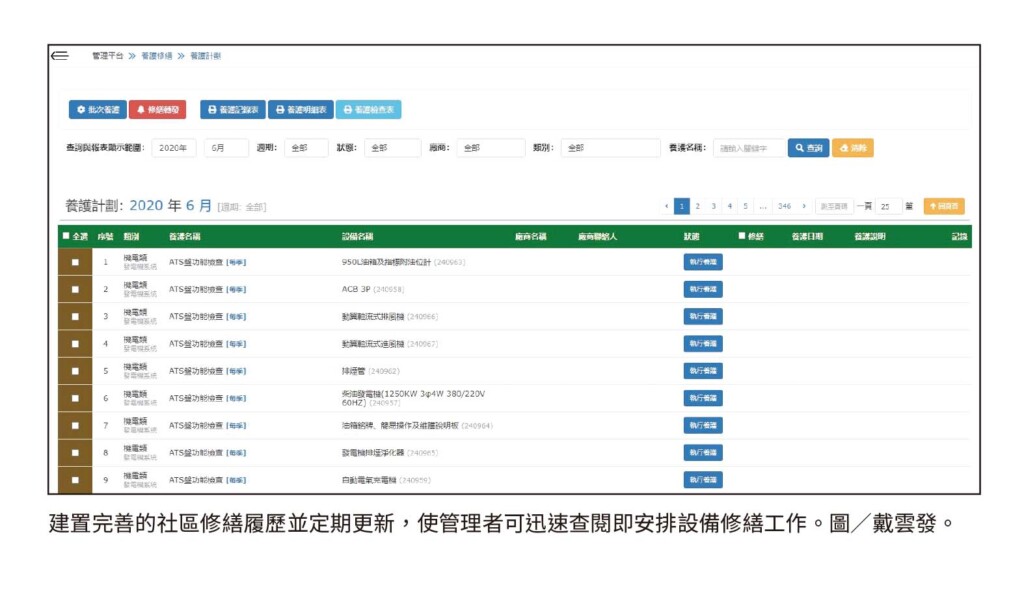Click the hamburger menu icon at top left
Viewport: 1024px width, 589px height.
pyautogui.click(x=60, y=56)
